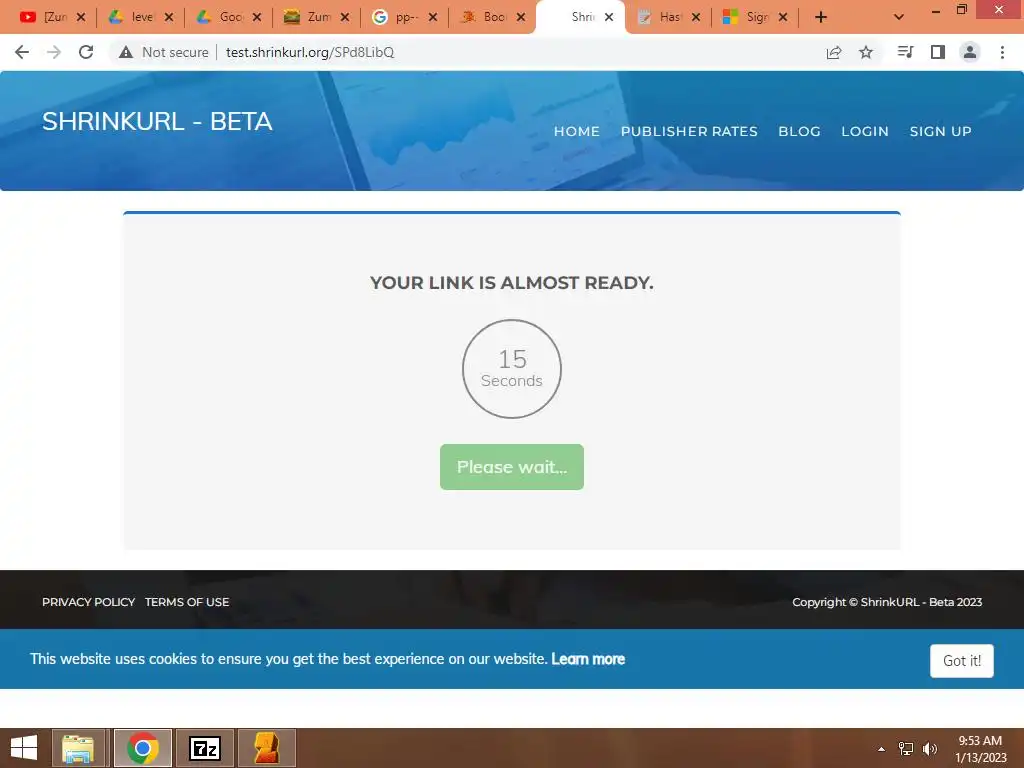Open the orange Z taskbar app
The image size is (1024, 768).
click(267, 748)
